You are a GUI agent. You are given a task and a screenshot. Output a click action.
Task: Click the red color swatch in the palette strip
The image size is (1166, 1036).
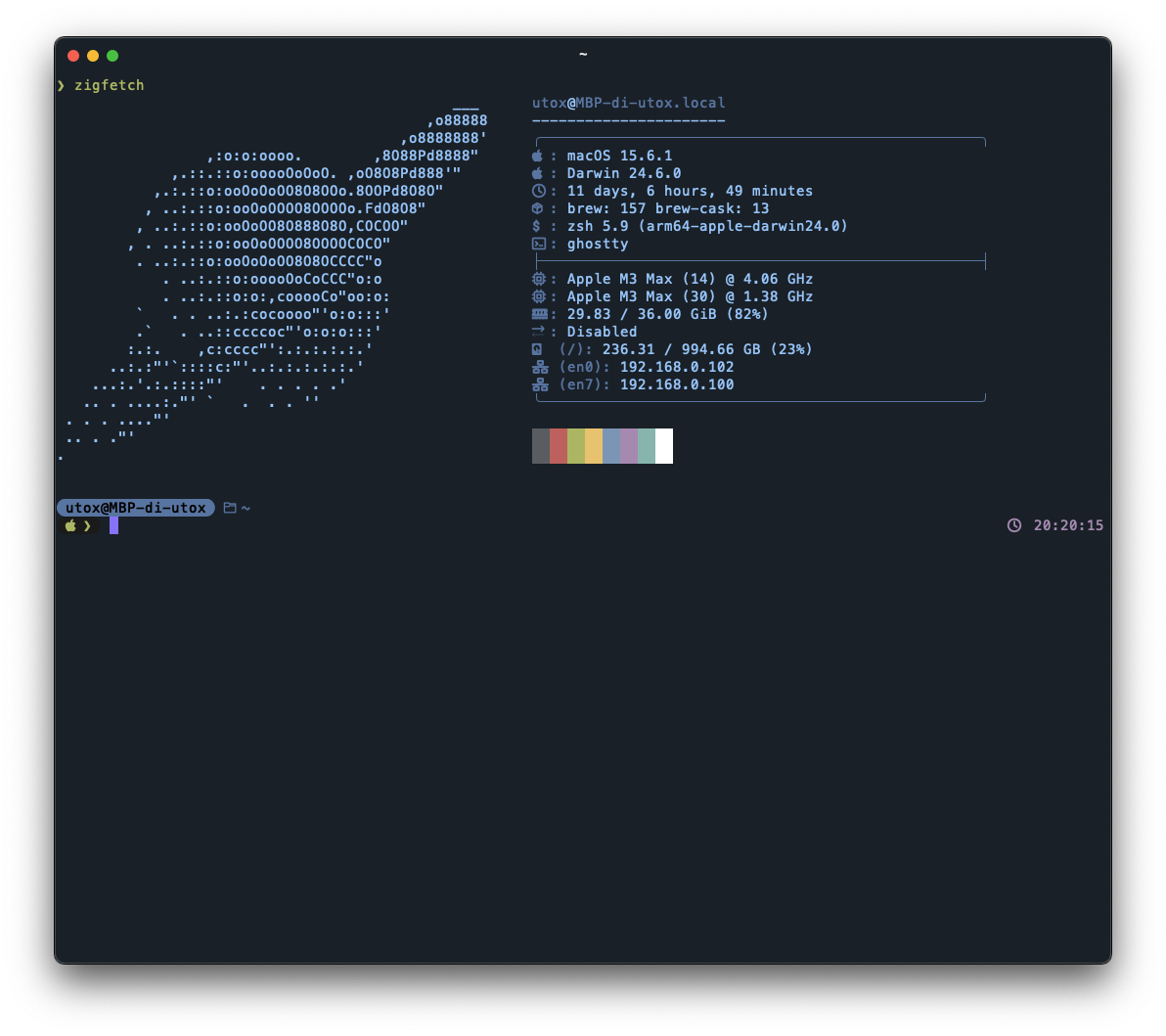pos(560,445)
